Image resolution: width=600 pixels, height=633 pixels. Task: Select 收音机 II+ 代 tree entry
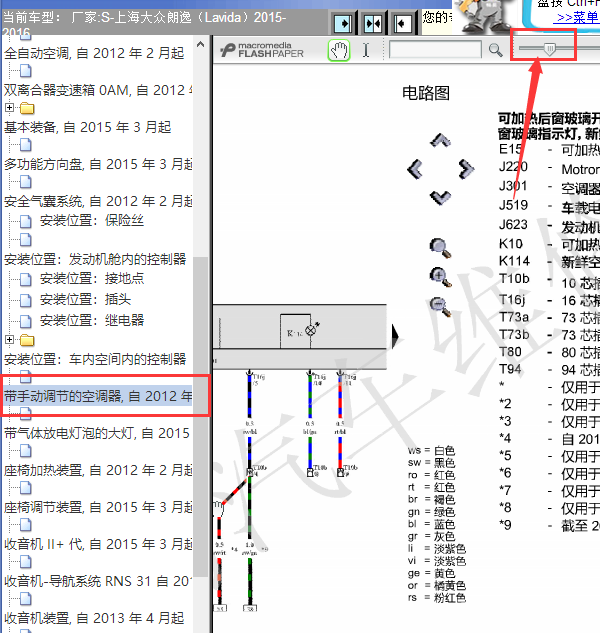point(98,544)
